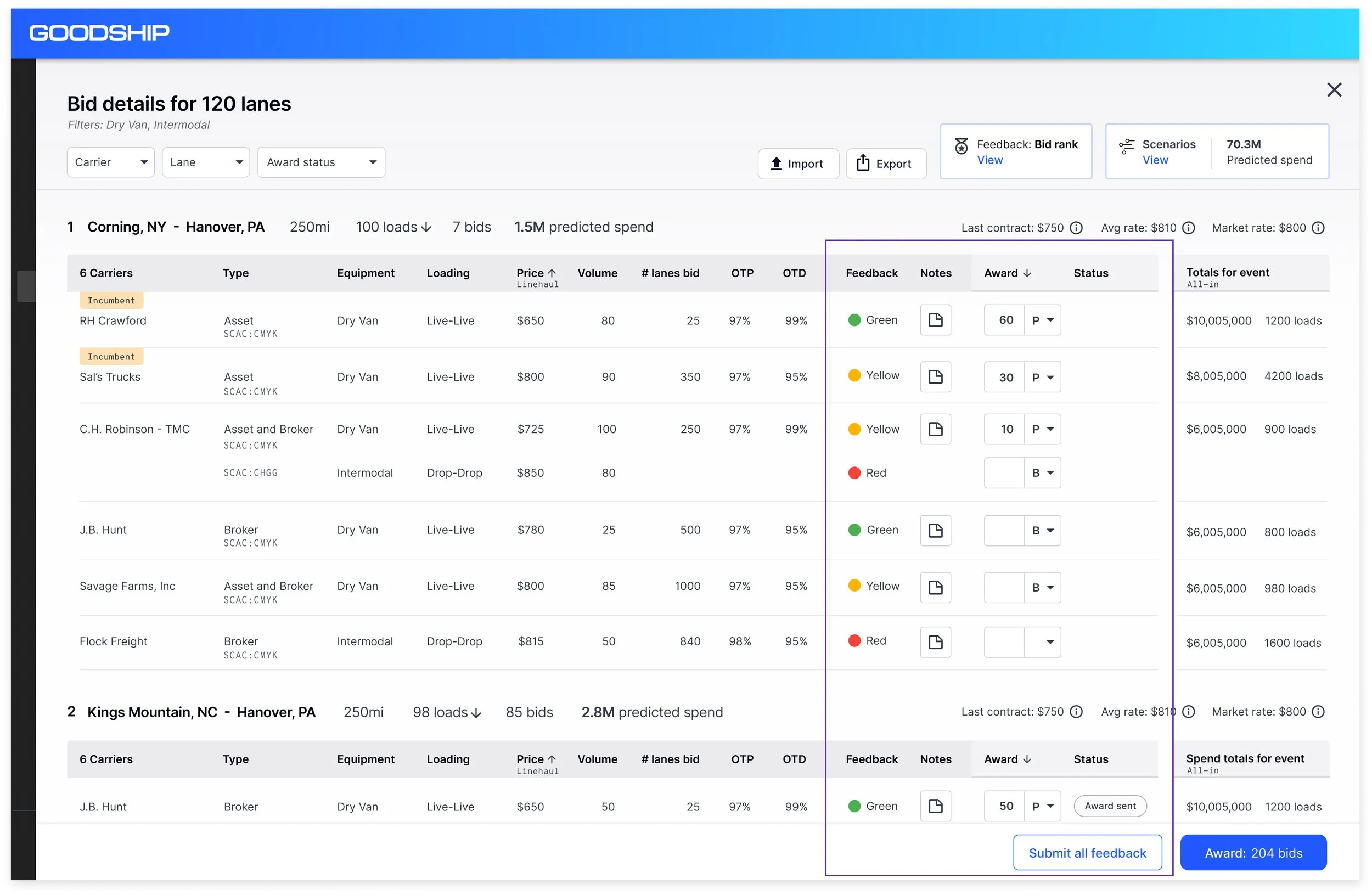Sort by Price using the up arrow
This screenshot has width=1372, height=895.
coord(552,273)
